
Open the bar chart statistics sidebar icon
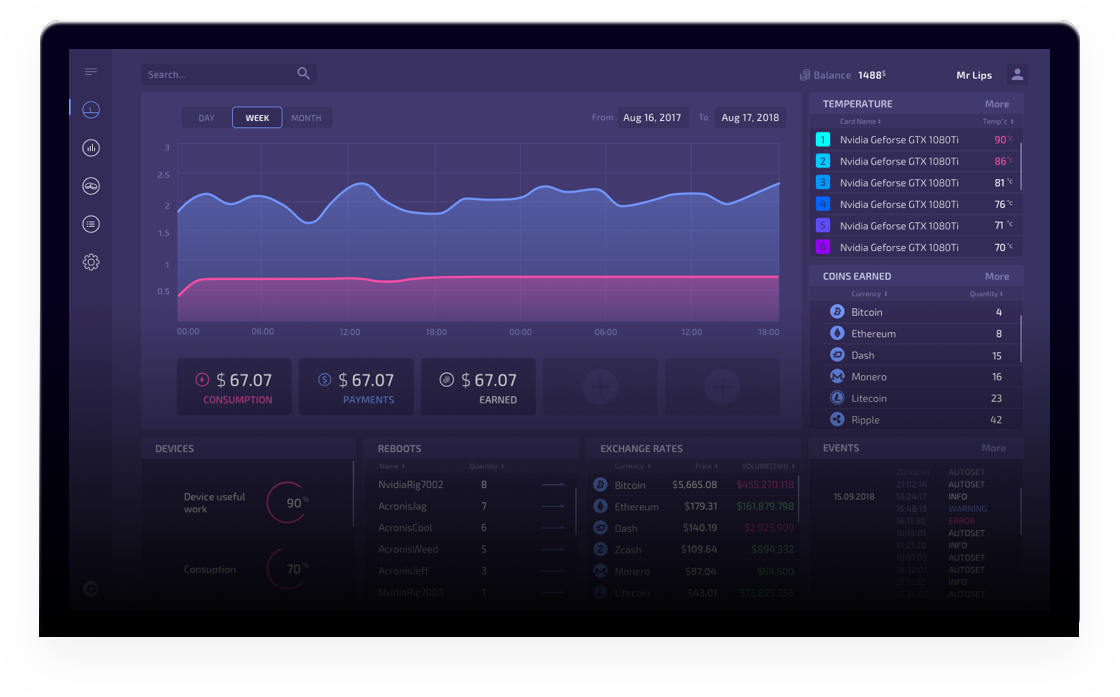point(91,148)
